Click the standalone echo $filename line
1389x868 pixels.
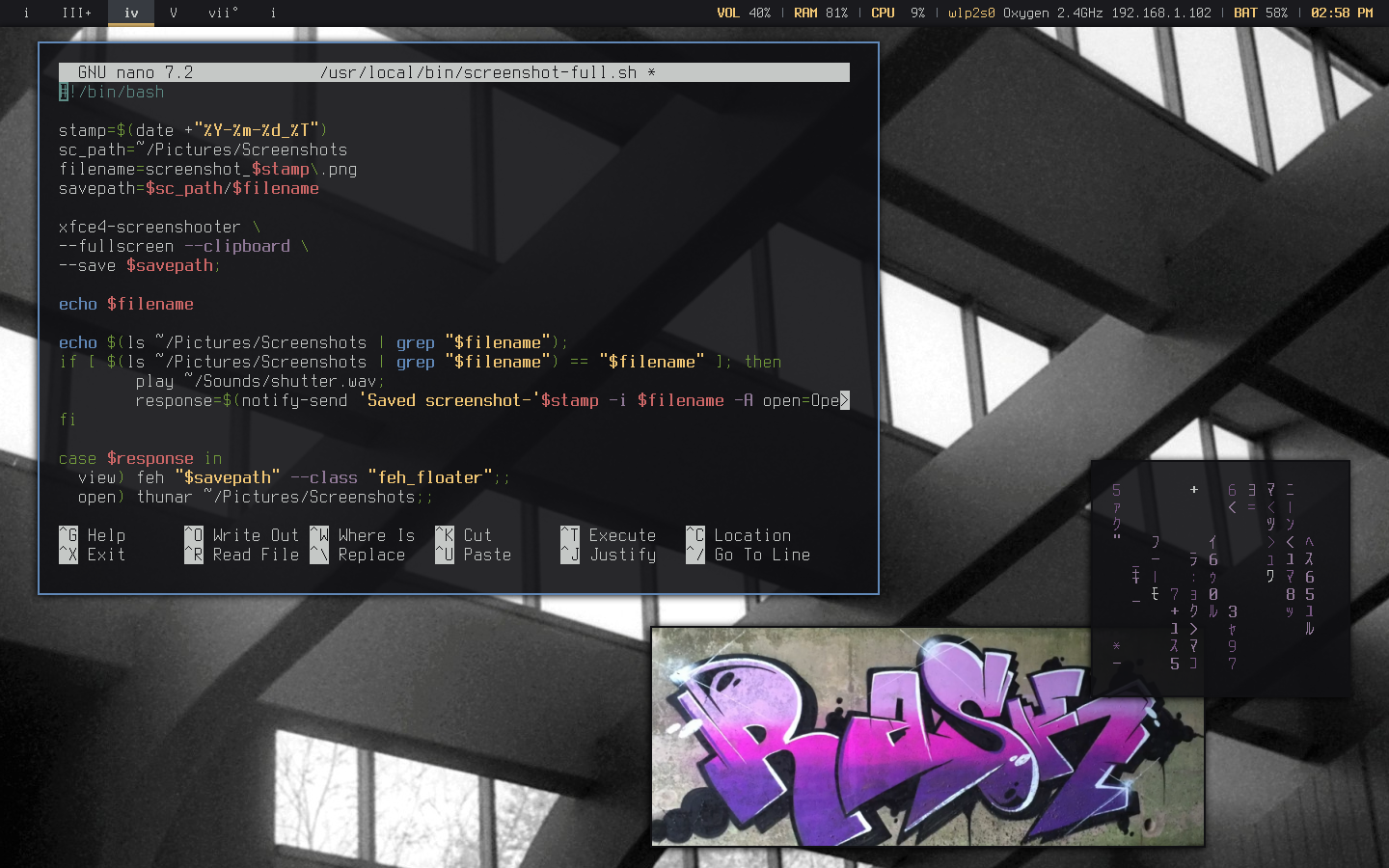click(126, 304)
